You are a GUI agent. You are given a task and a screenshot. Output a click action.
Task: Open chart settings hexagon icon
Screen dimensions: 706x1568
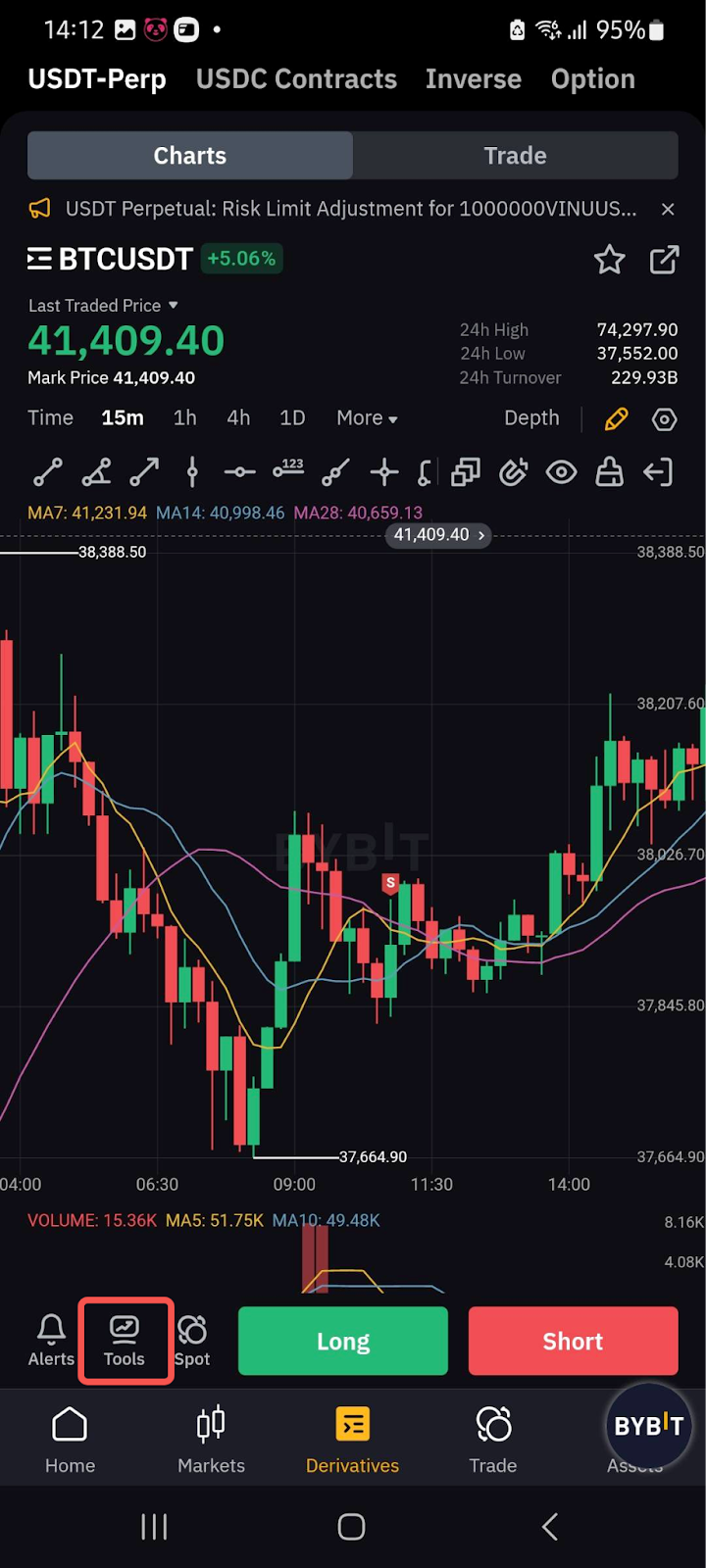tap(664, 419)
